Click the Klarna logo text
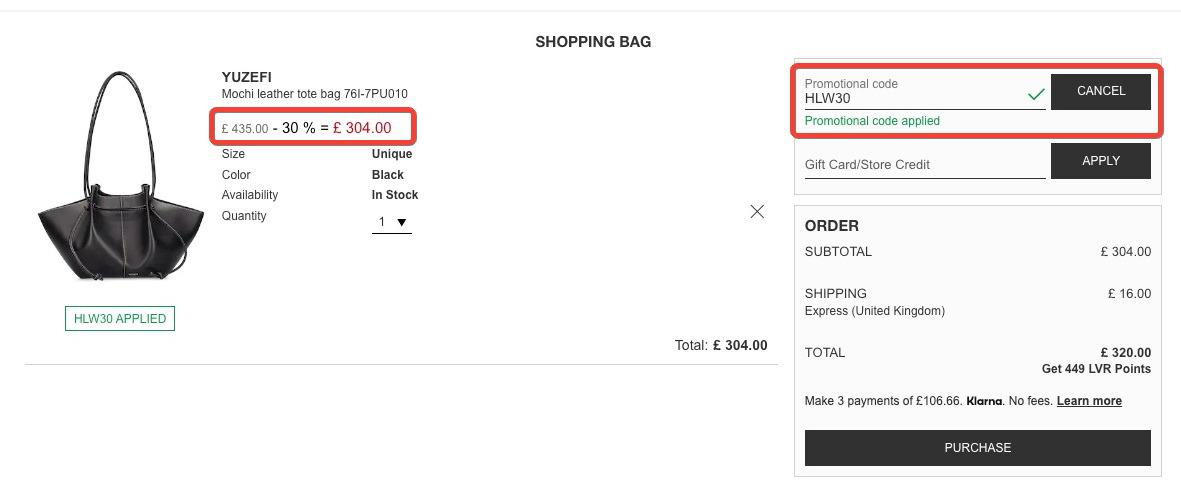Image resolution: width=1181 pixels, height=486 pixels. [984, 401]
